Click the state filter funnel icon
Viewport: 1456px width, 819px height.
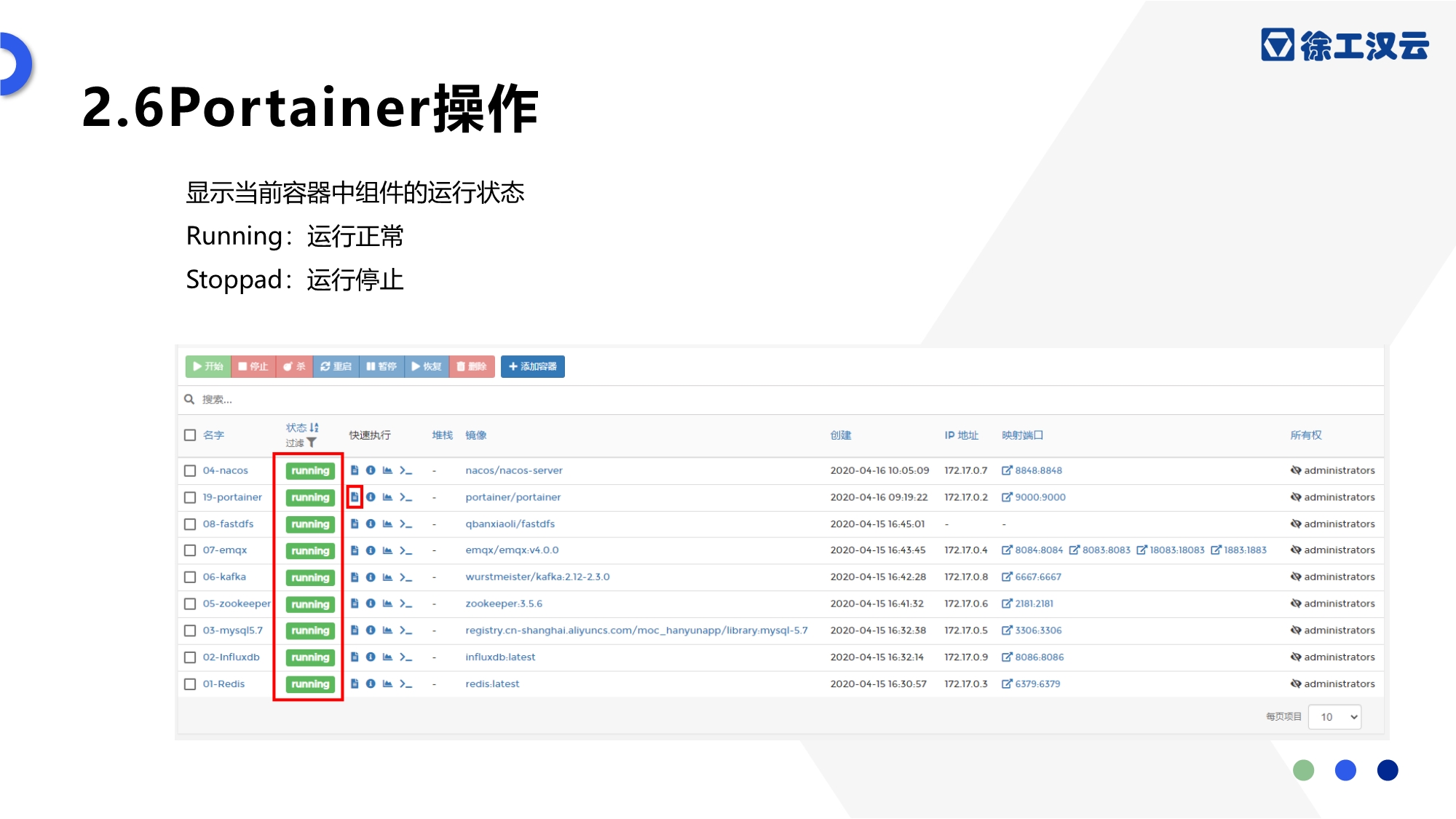tap(312, 443)
